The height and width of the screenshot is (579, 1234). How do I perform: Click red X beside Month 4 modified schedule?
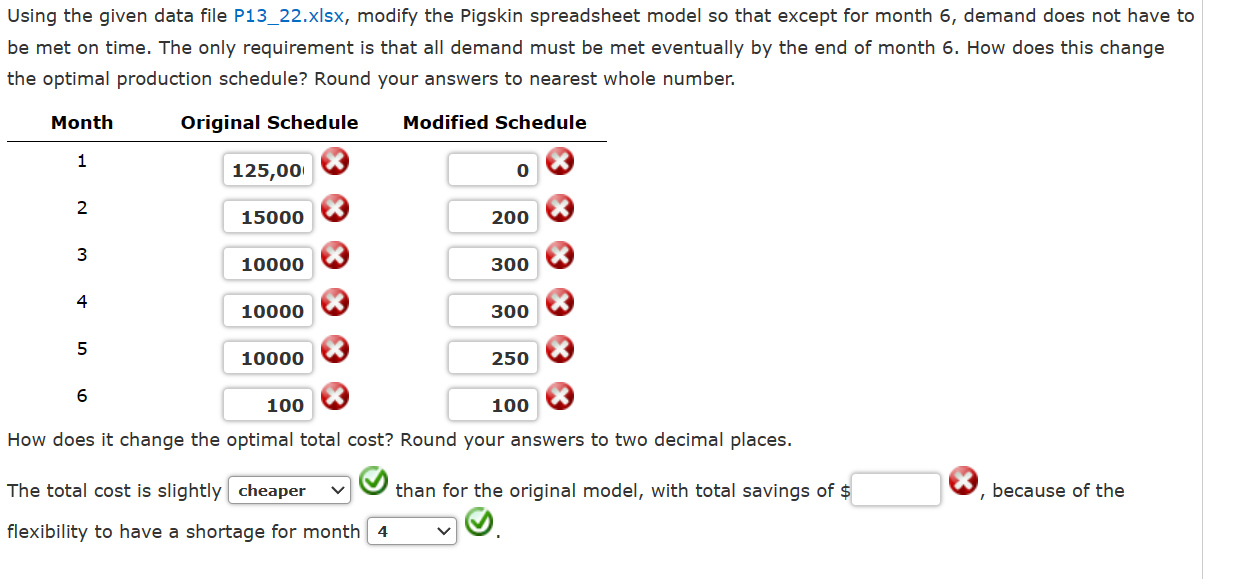(560, 303)
